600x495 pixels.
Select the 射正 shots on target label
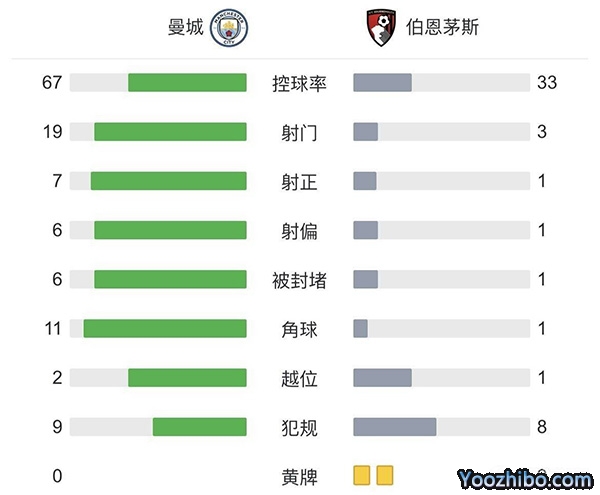pyautogui.click(x=299, y=181)
